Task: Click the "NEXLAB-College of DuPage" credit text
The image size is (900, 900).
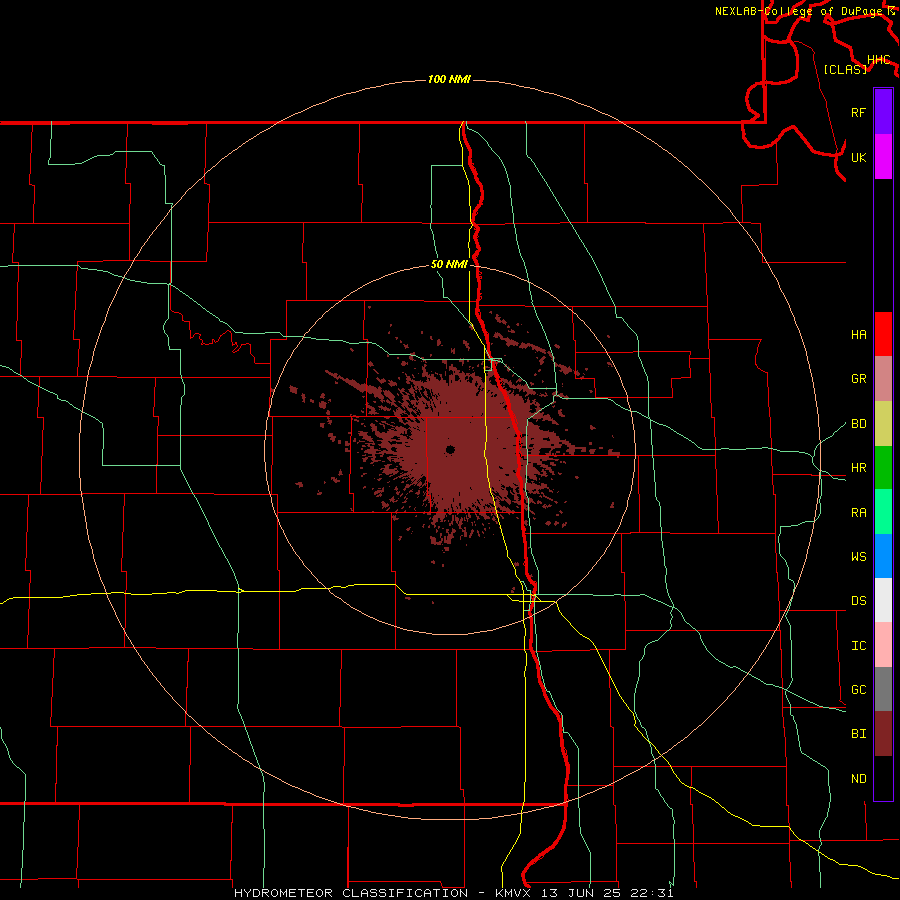Action: [x=798, y=11]
